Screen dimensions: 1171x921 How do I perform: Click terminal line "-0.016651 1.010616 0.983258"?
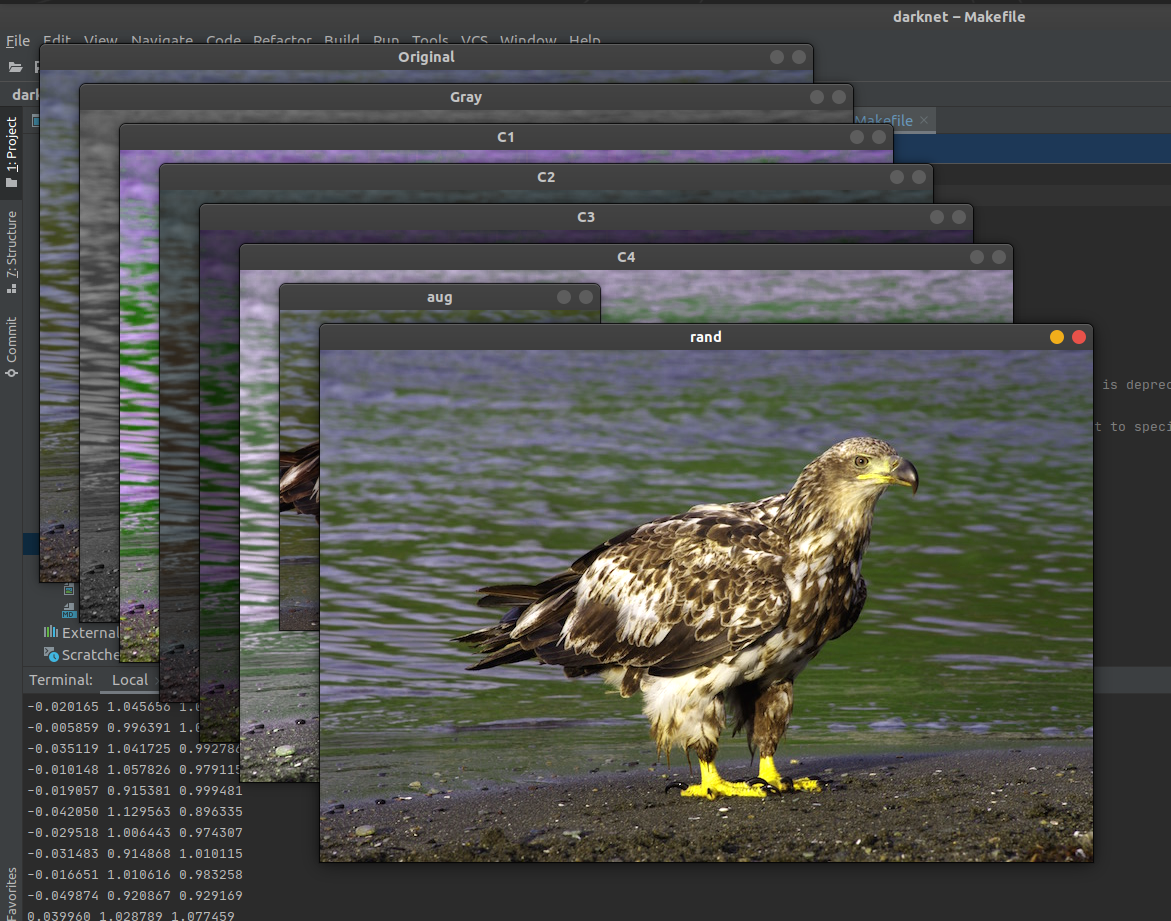(x=135, y=874)
